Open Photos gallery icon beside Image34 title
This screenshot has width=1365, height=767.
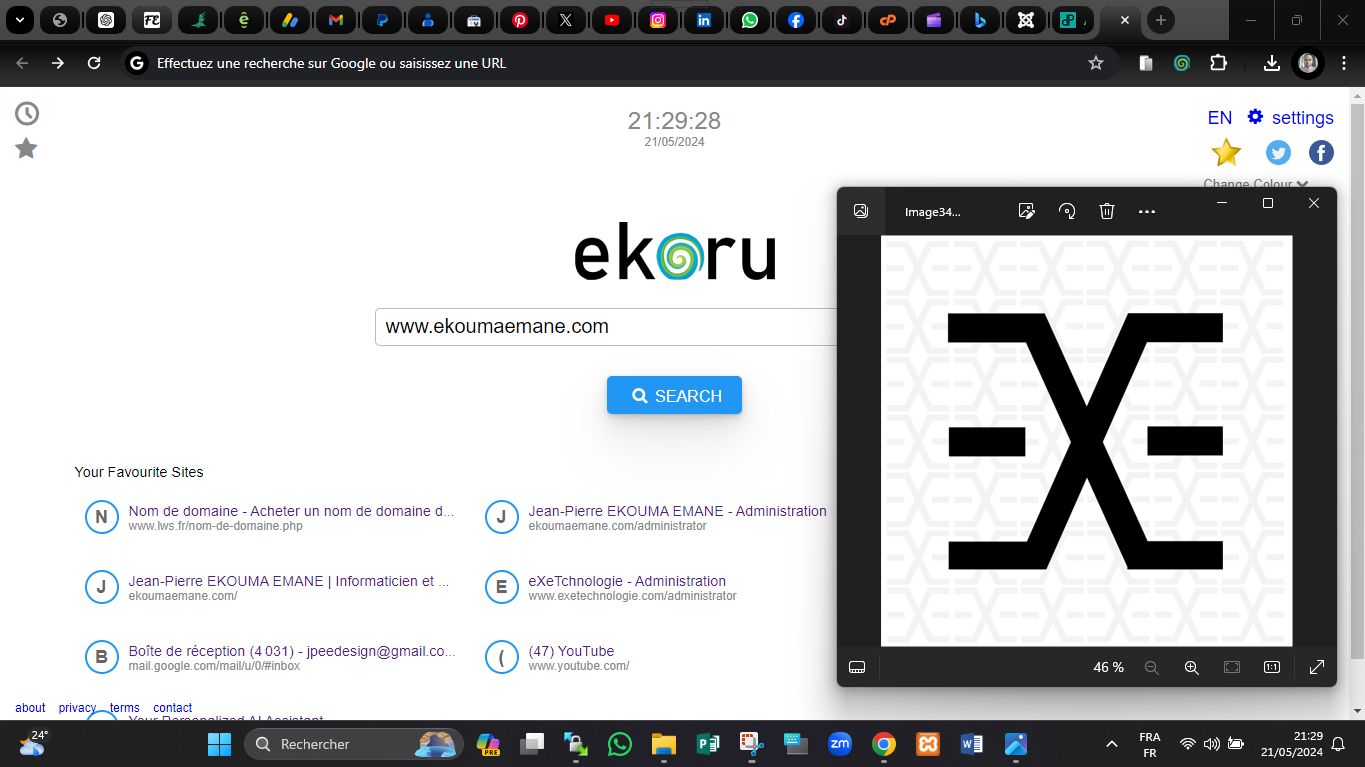tap(861, 211)
